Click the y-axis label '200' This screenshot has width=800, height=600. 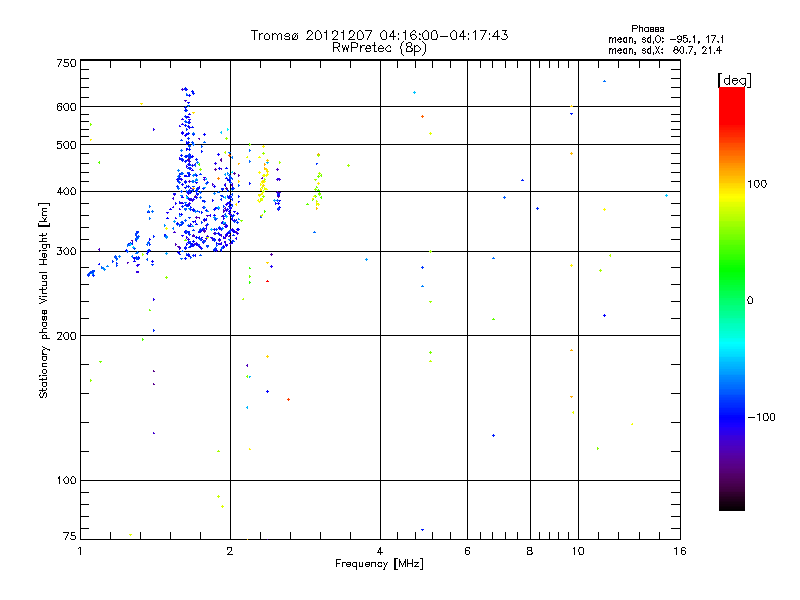pos(66,336)
